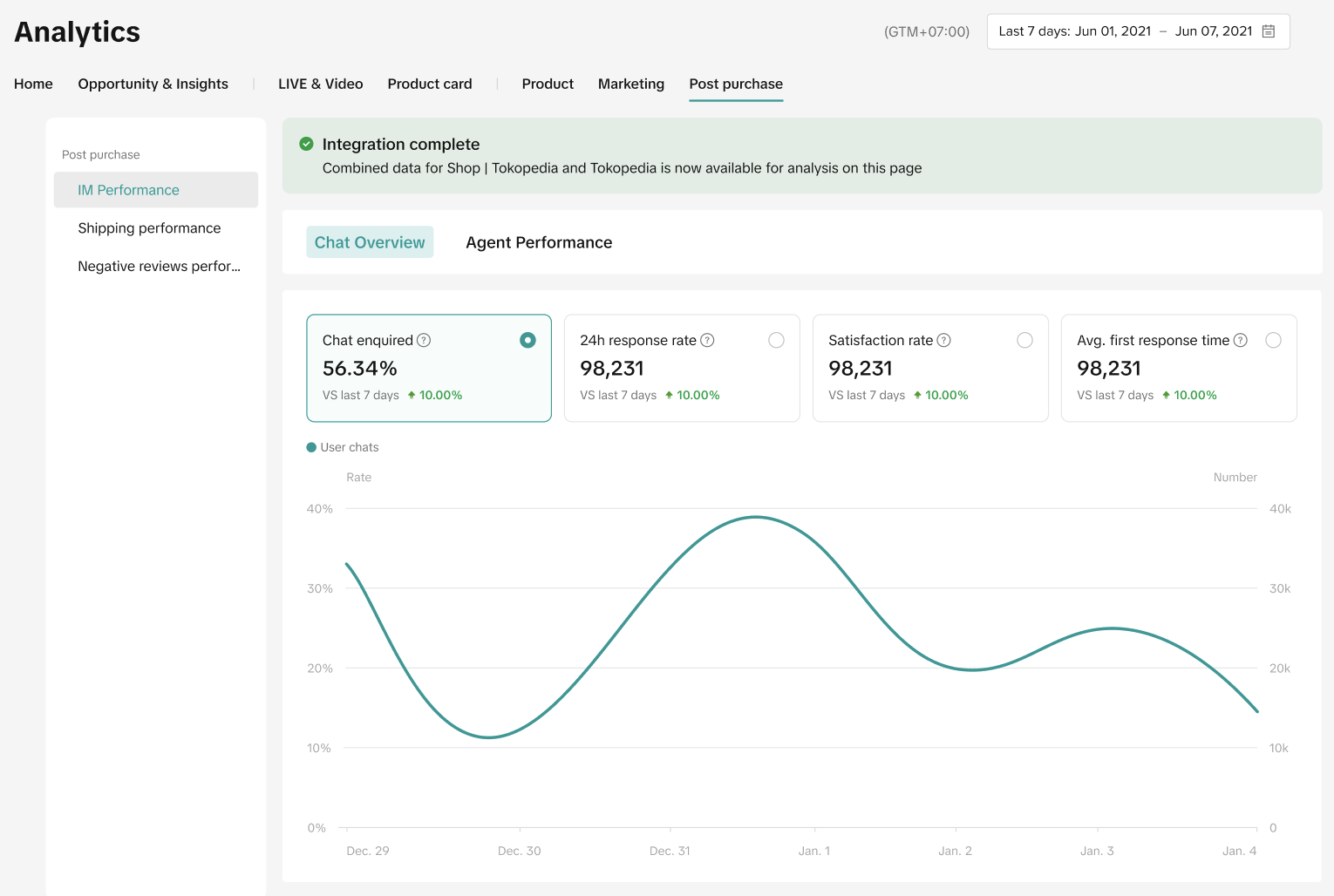Image resolution: width=1334 pixels, height=896 pixels.
Task: Click help icon beside 24h response rate
Action: coord(708,340)
